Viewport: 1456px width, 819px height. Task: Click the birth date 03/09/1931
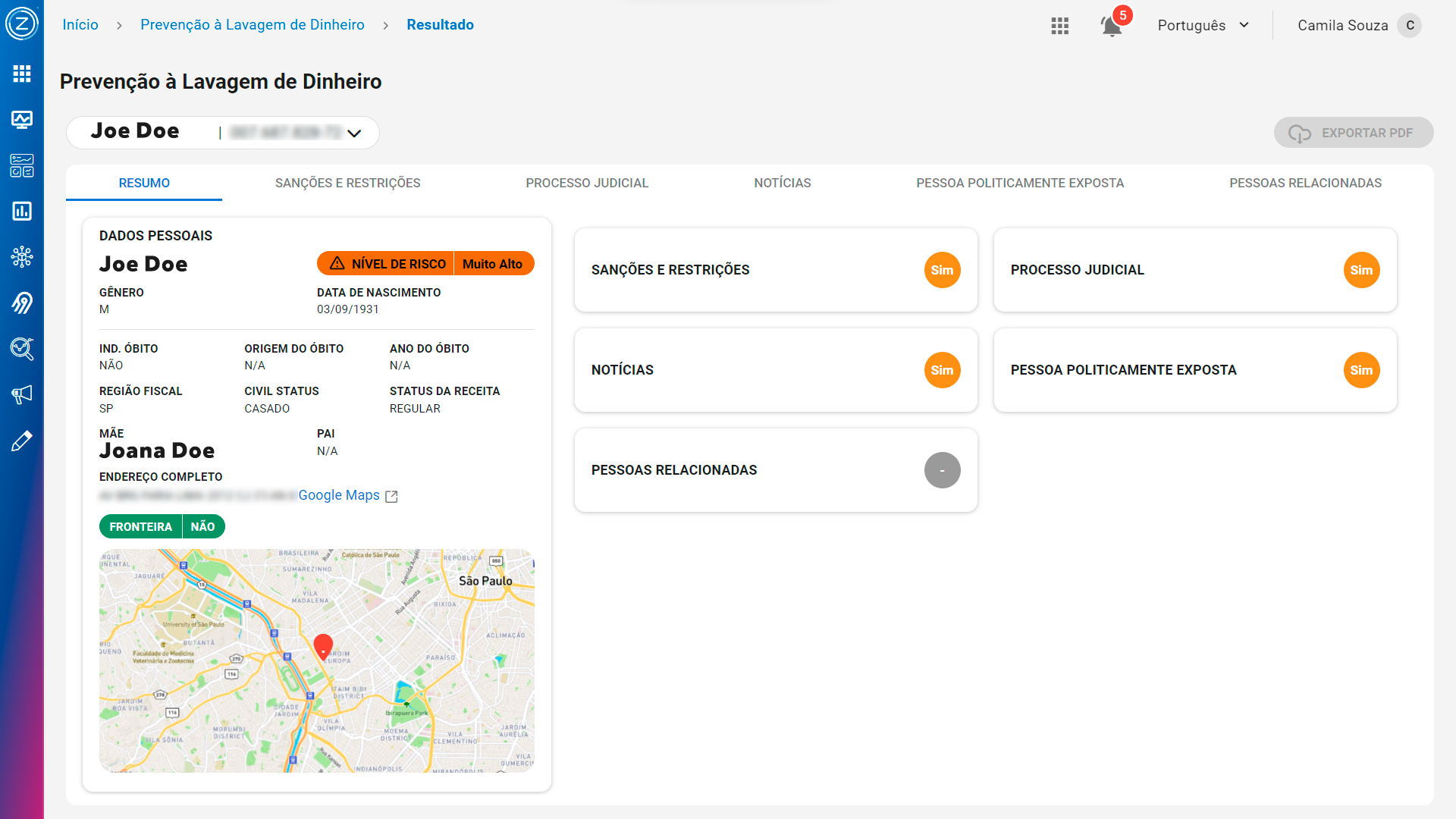point(348,309)
